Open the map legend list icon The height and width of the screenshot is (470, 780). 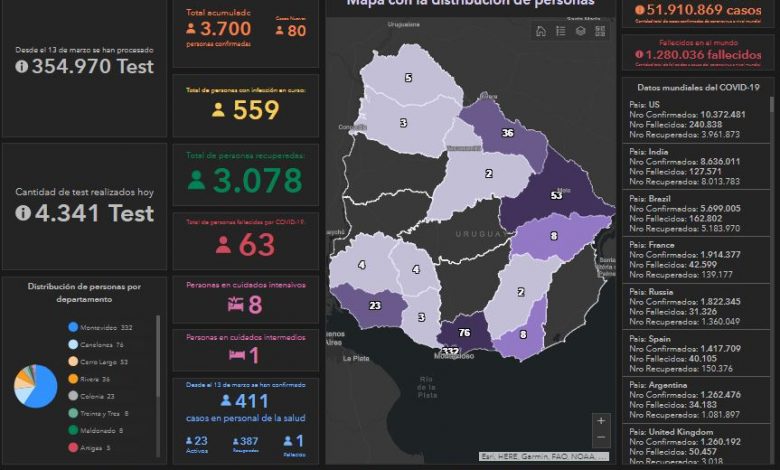[560, 31]
